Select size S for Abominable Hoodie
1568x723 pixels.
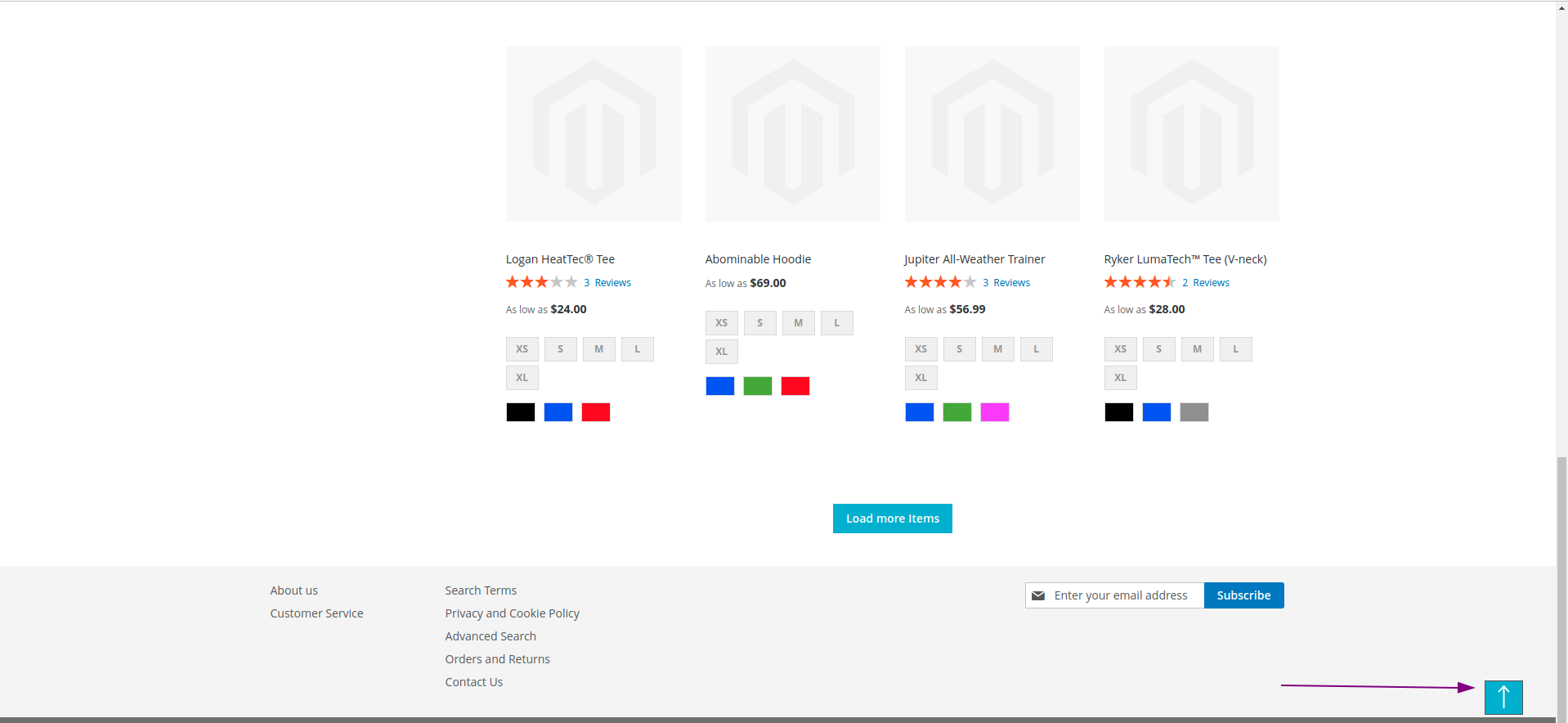coord(760,323)
